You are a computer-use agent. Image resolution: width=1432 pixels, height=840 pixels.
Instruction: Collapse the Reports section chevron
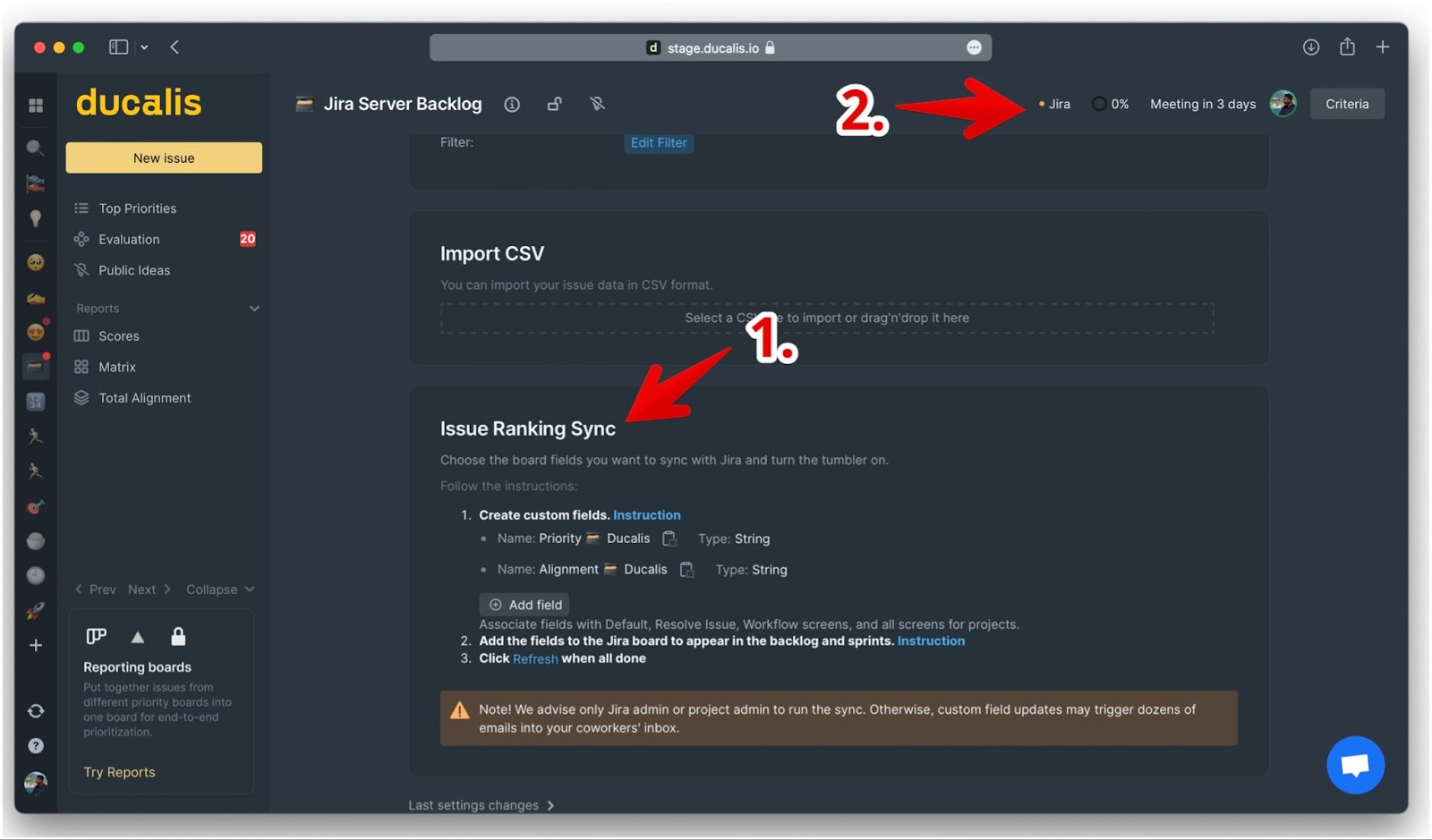point(254,309)
